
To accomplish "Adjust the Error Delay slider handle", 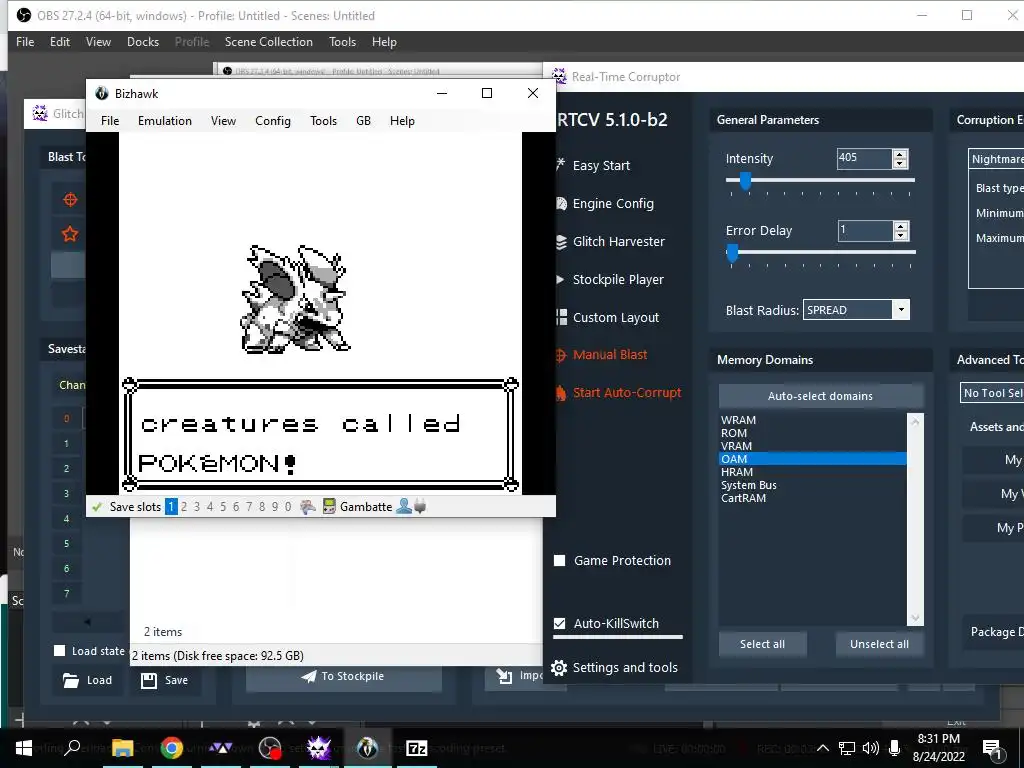I will (732, 252).
